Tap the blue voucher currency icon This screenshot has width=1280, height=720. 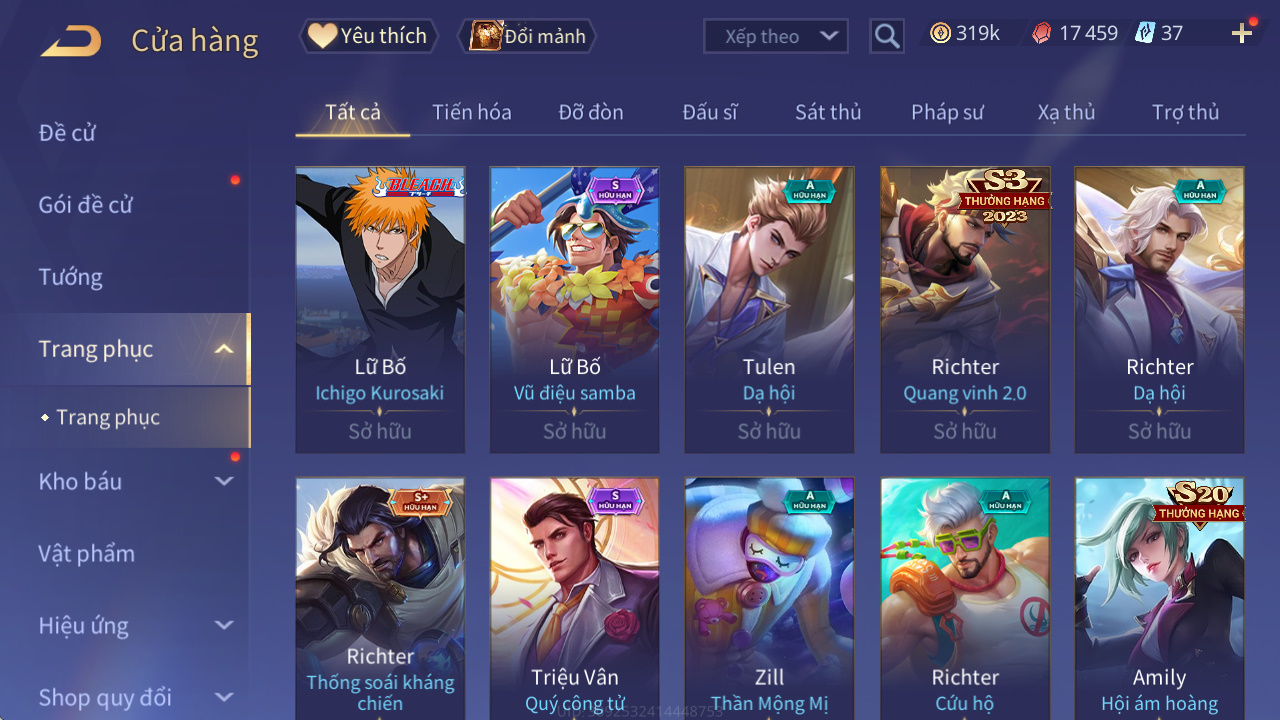(x=1145, y=33)
